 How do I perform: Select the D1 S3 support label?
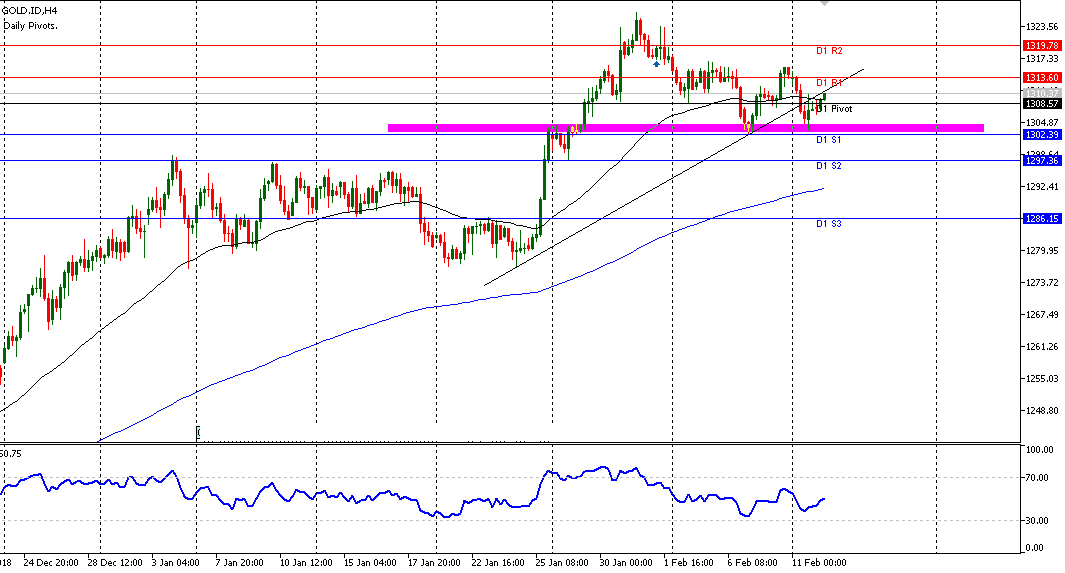tap(829, 224)
